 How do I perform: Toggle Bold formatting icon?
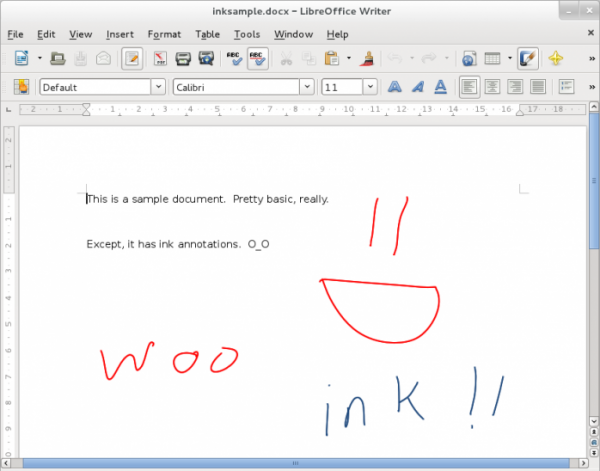tap(395, 87)
